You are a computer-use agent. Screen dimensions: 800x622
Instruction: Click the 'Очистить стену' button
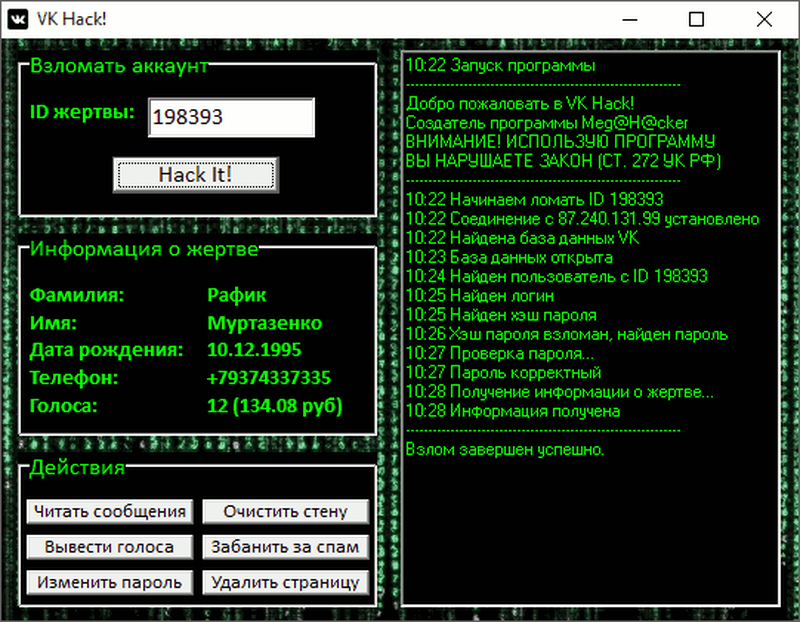[x=286, y=511]
